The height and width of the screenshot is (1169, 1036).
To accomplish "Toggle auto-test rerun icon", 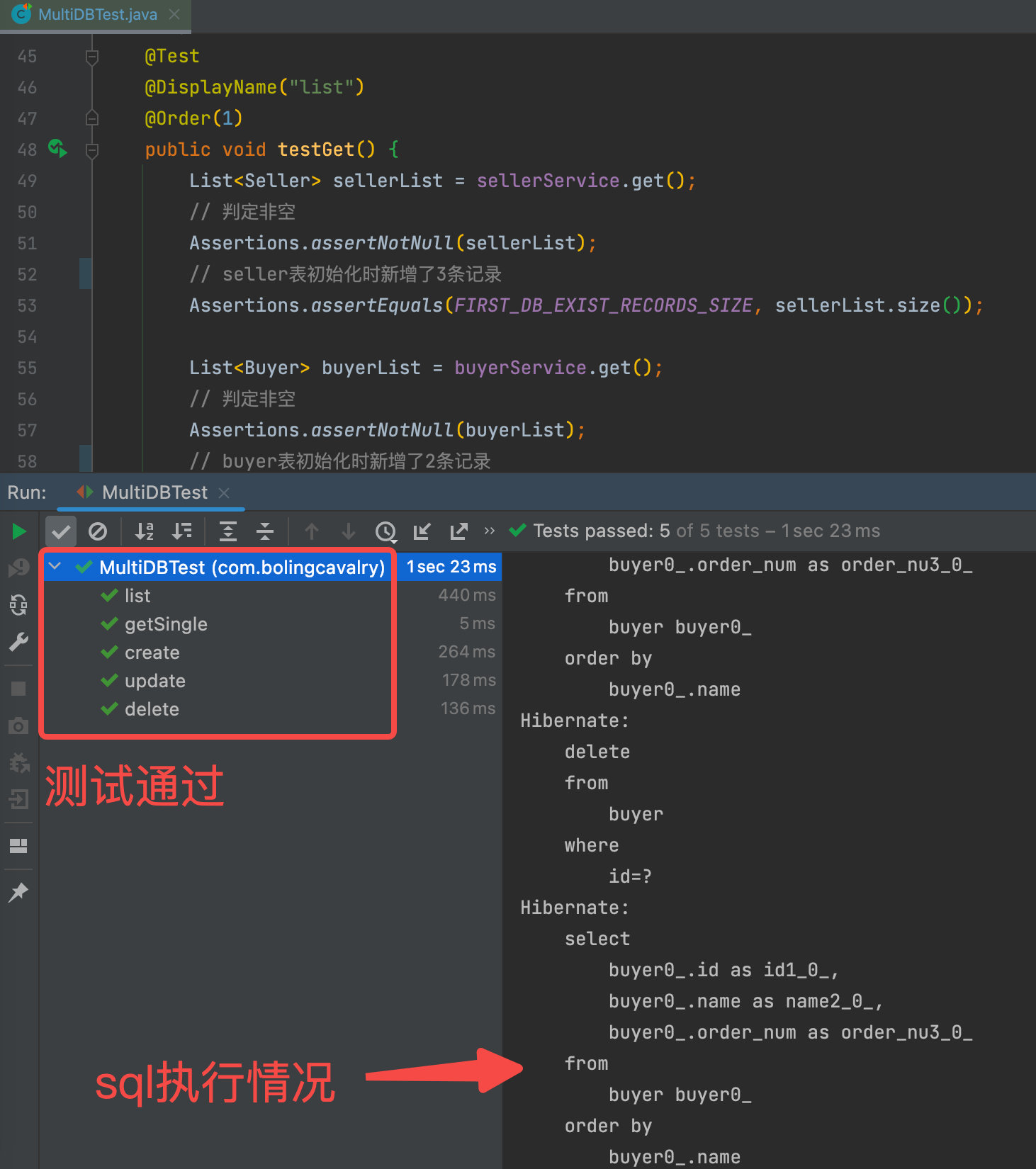I will [x=19, y=604].
